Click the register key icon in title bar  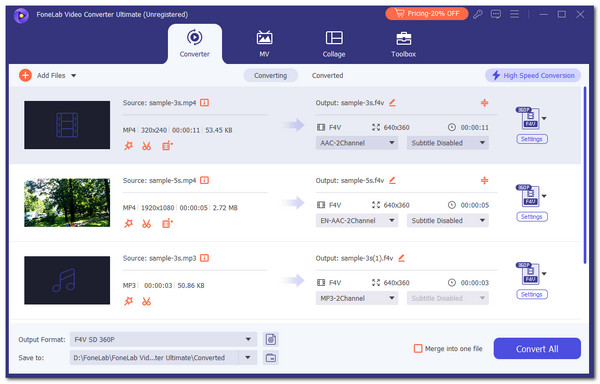pos(478,15)
